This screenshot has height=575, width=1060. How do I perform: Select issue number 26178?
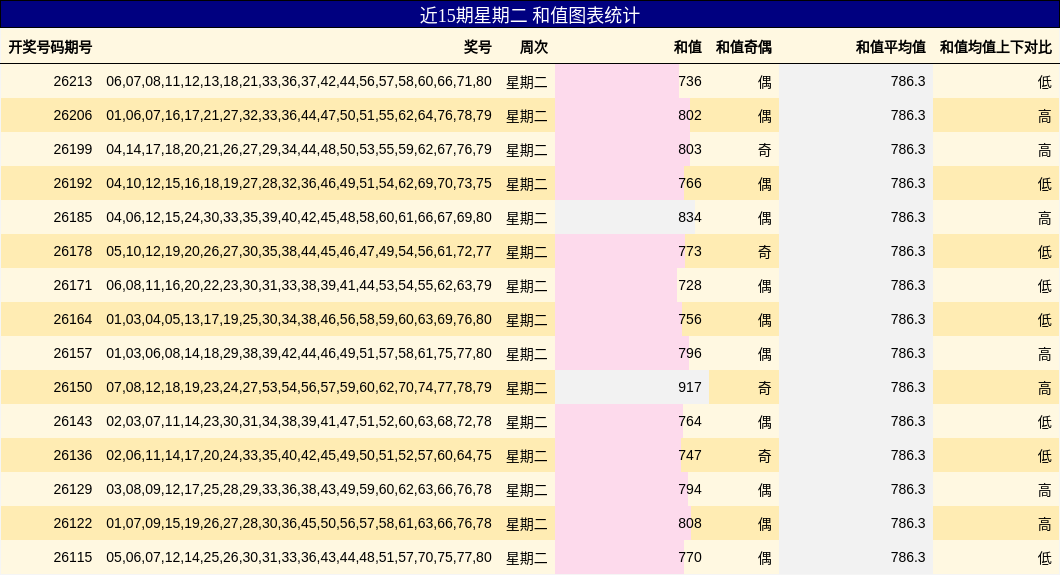click(73, 251)
